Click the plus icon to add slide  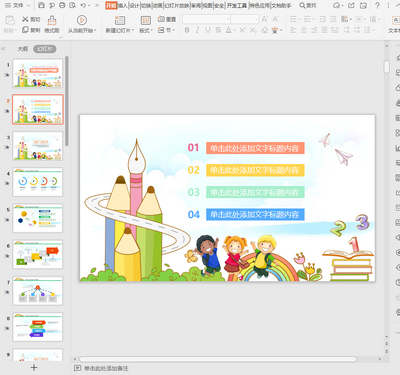[x=34, y=368]
